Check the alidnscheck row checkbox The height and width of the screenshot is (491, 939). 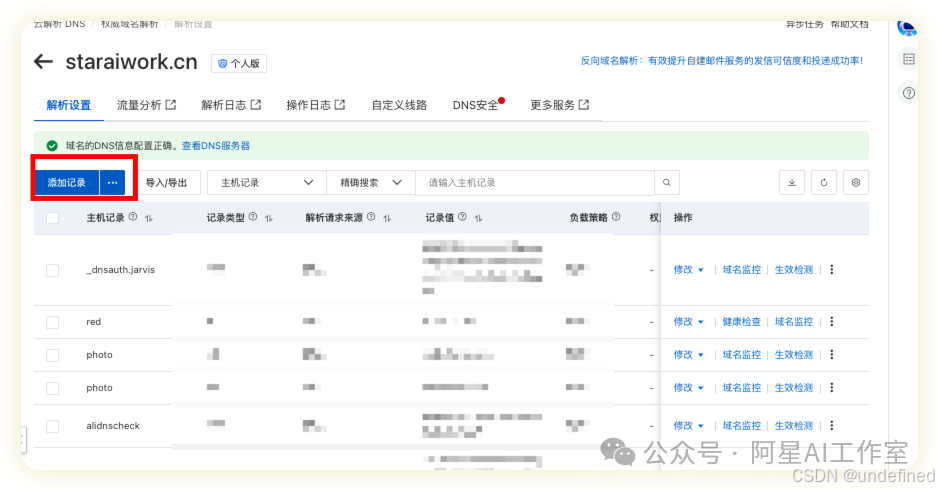pos(53,426)
